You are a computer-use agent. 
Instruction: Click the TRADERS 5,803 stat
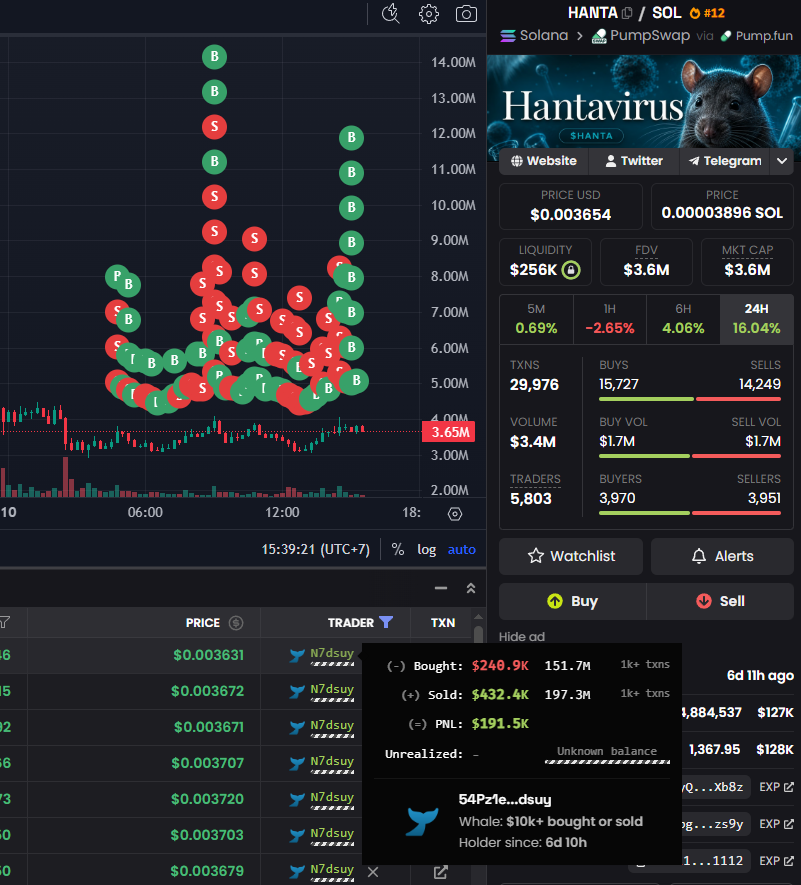[535, 489]
